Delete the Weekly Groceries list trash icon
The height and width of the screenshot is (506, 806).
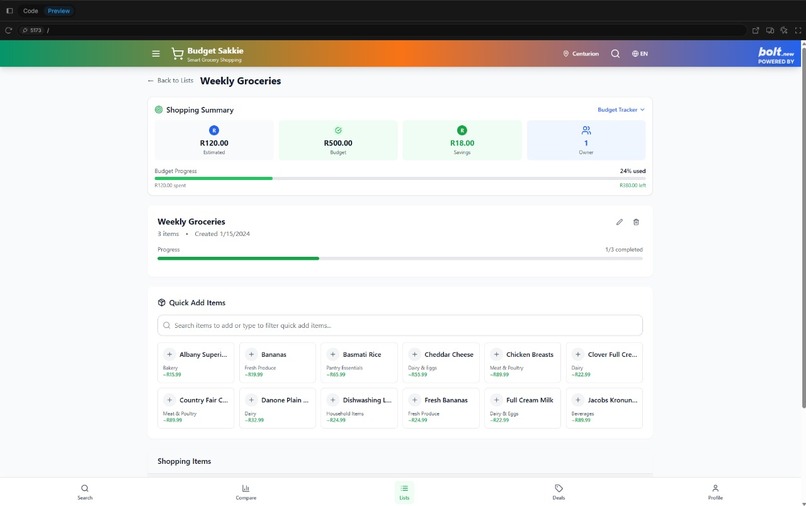tap(636, 222)
